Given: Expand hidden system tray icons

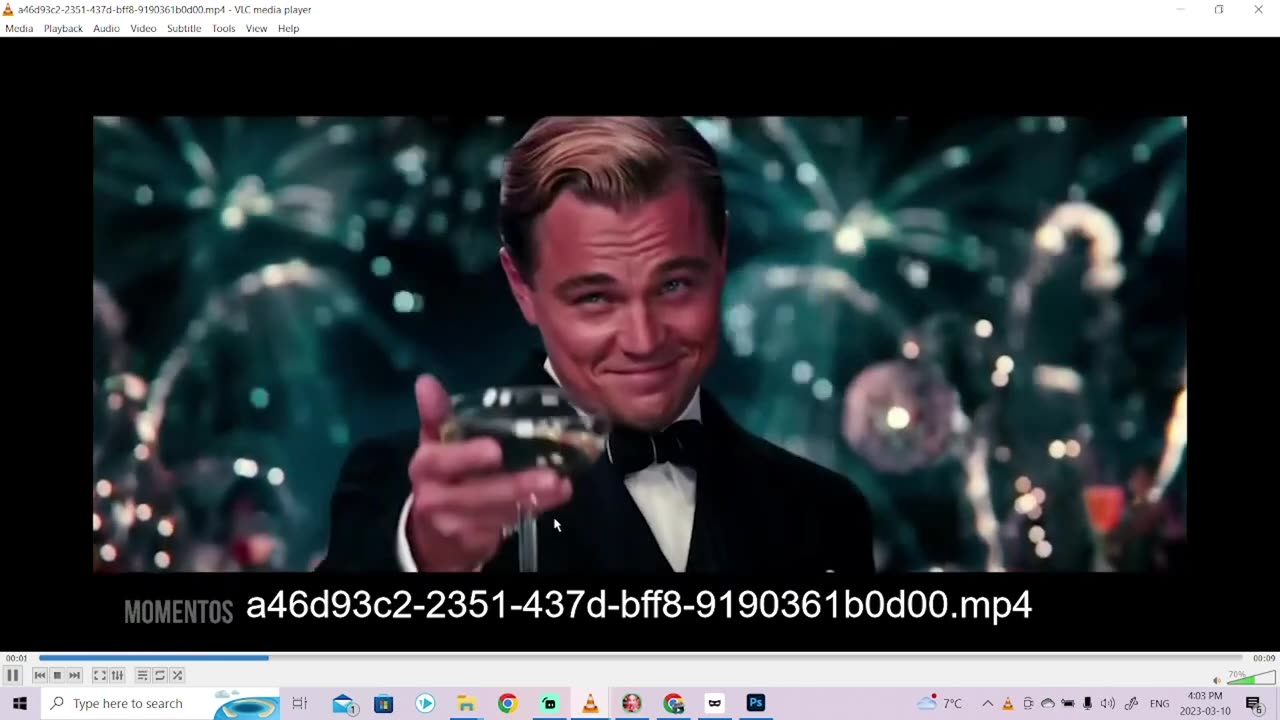Looking at the screenshot, I should pyautogui.click(x=988, y=703).
